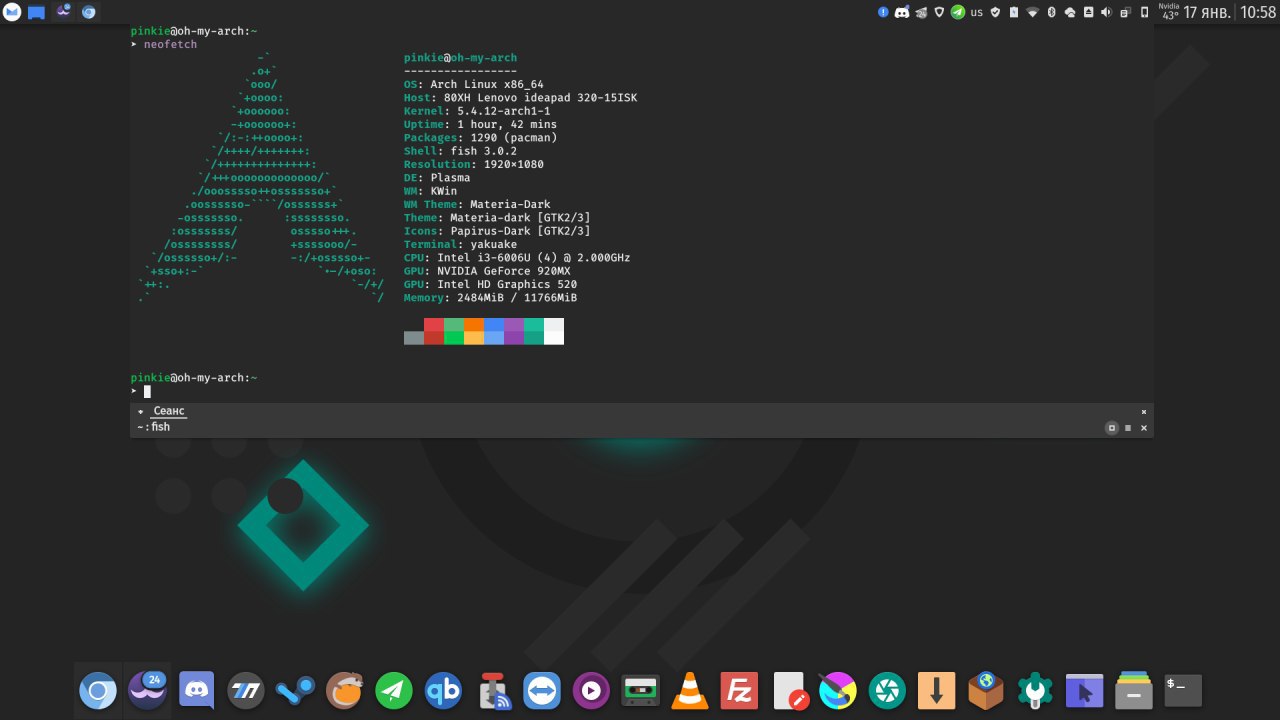This screenshot has width=1280, height=720.
Task: Open the KDE Connect phone tray icon
Action: [x=1144, y=12]
